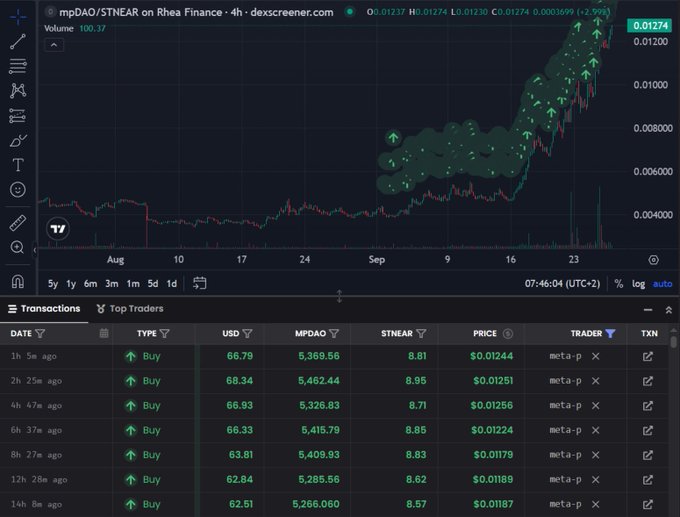Image resolution: width=680 pixels, height=517 pixels.
Task: Click trader meta-p in 6h 37m row
Action: click(x=565, y=430)
